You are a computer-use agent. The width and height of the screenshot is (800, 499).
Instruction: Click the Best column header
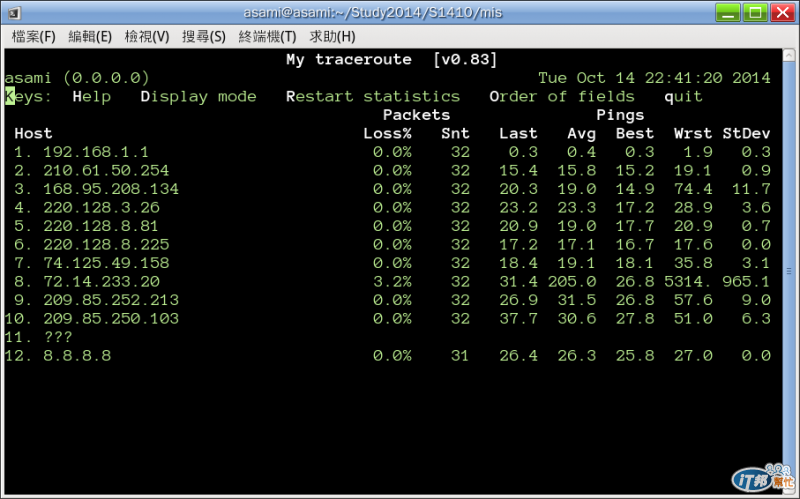point(634,134)
